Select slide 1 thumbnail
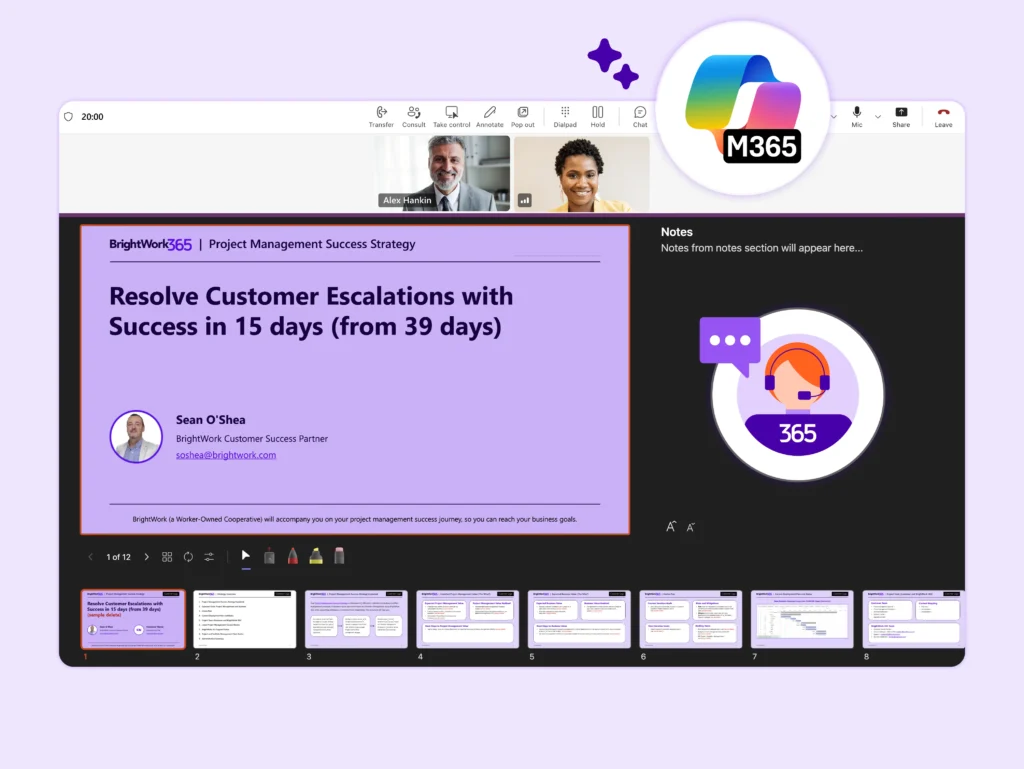Screen dimensions: 1024x769 click(x=133, y=619)
